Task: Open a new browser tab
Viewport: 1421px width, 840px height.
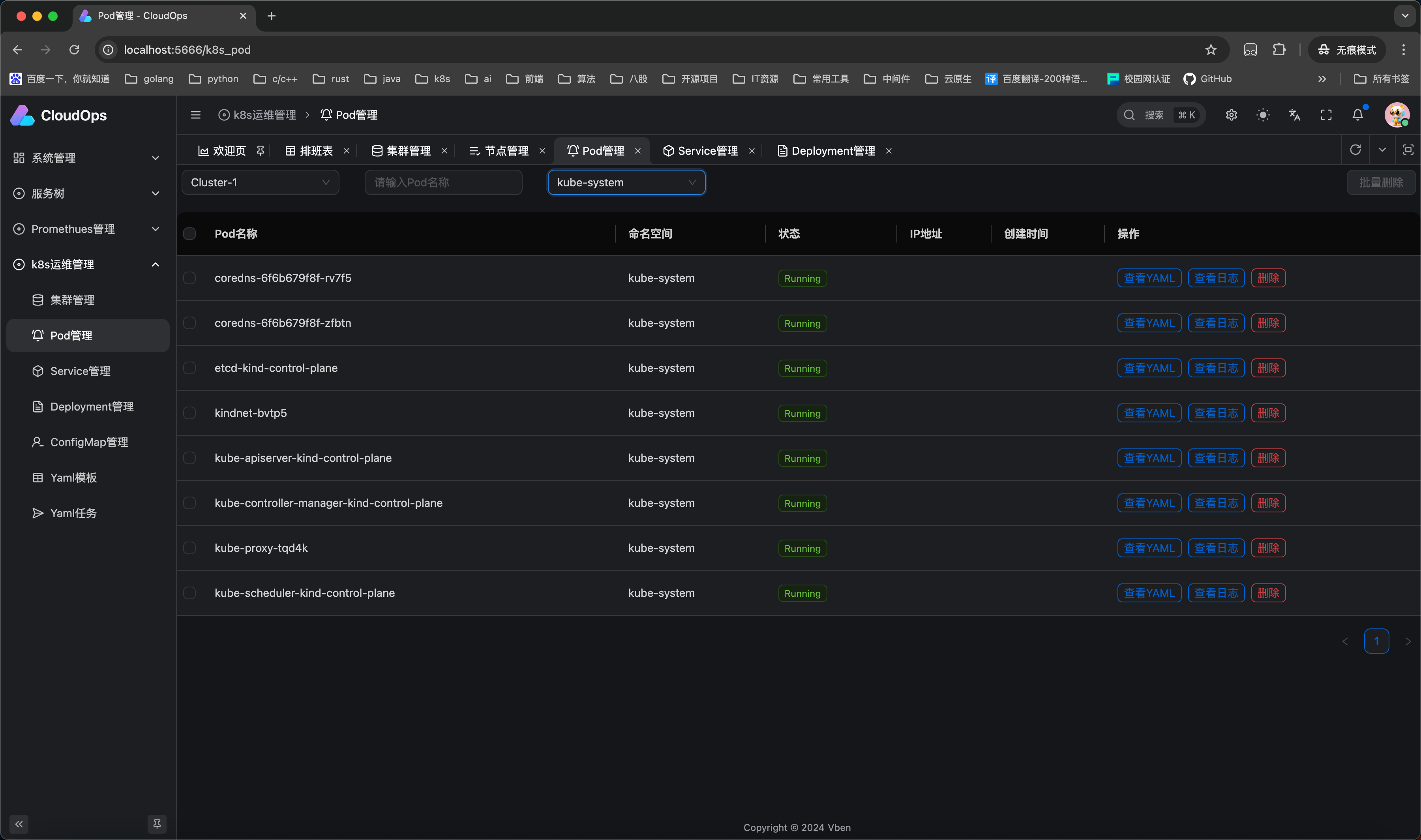Action: (272, 16)
